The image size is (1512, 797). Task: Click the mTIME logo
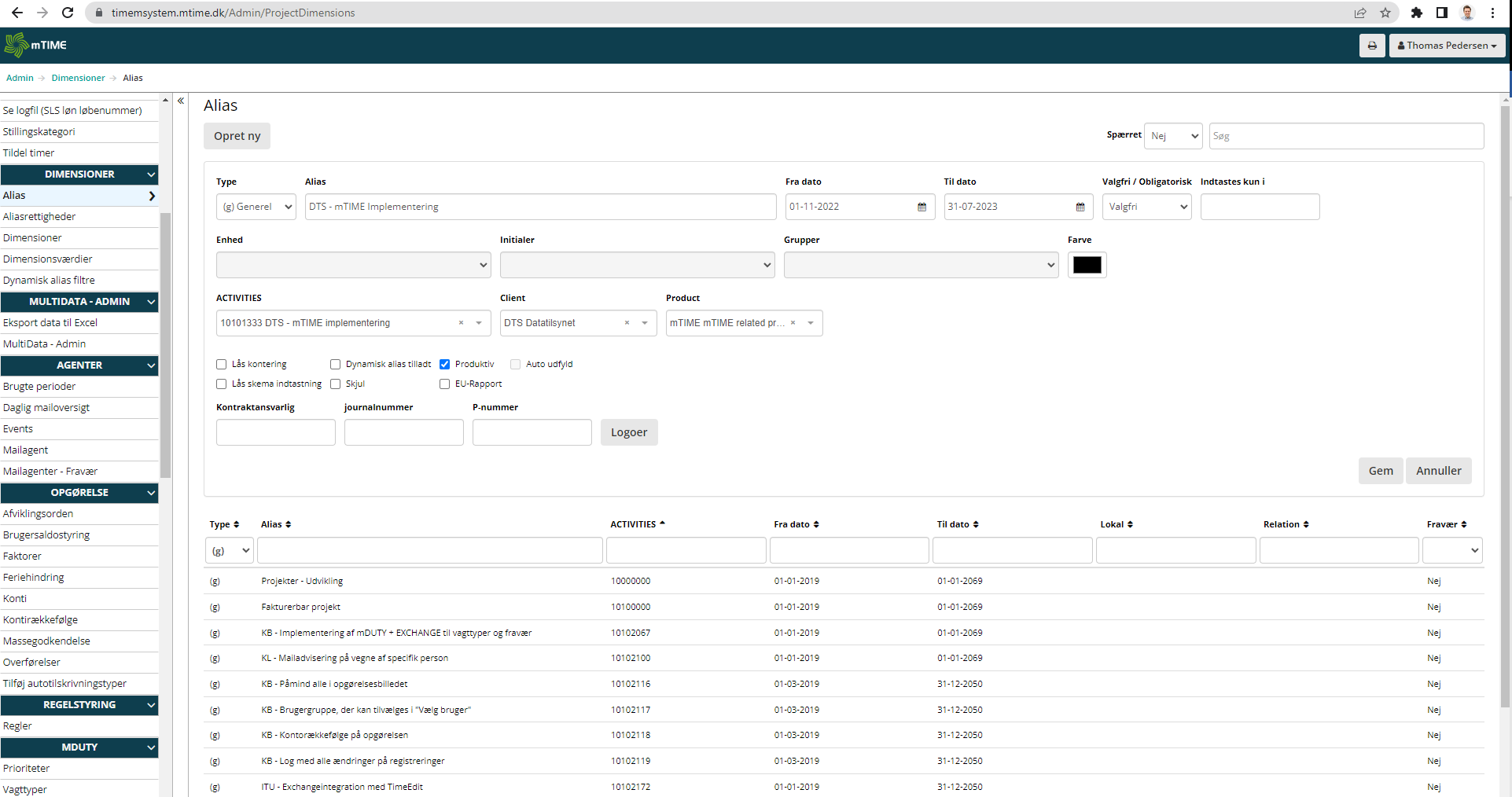(35, 45)
